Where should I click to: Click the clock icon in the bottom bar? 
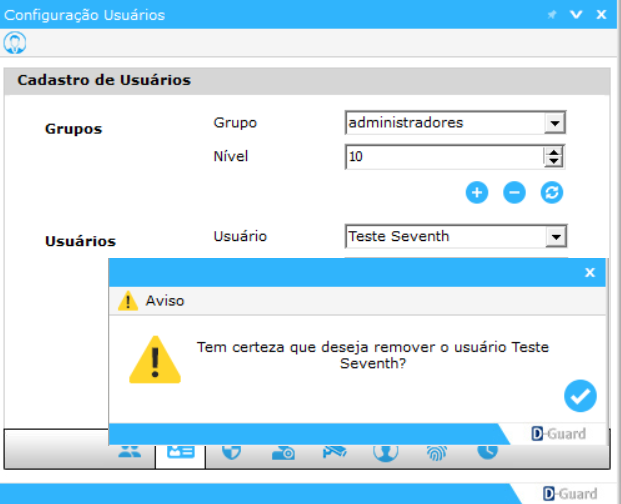click(x=487, y=452)
